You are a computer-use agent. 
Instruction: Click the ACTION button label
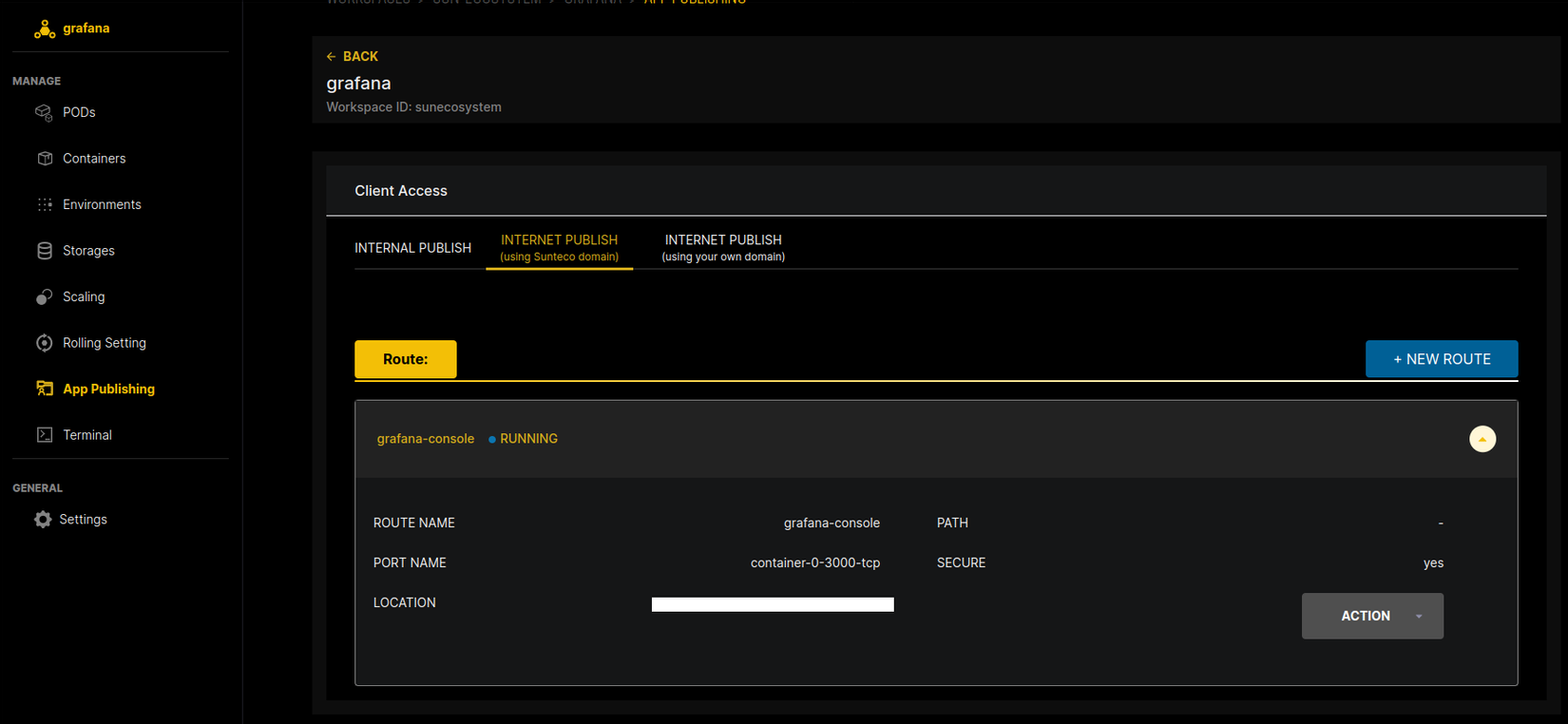click(1366, 617)
